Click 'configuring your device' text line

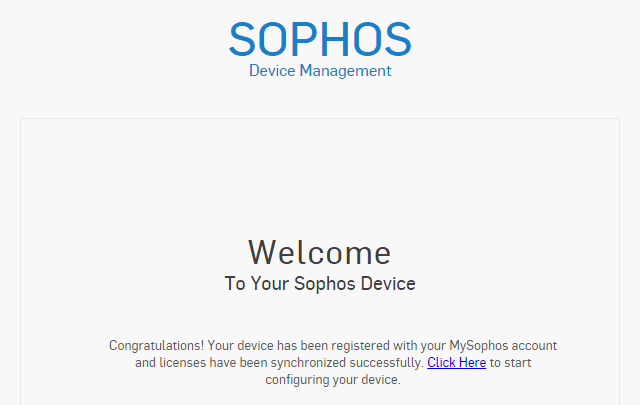[333, 380]
